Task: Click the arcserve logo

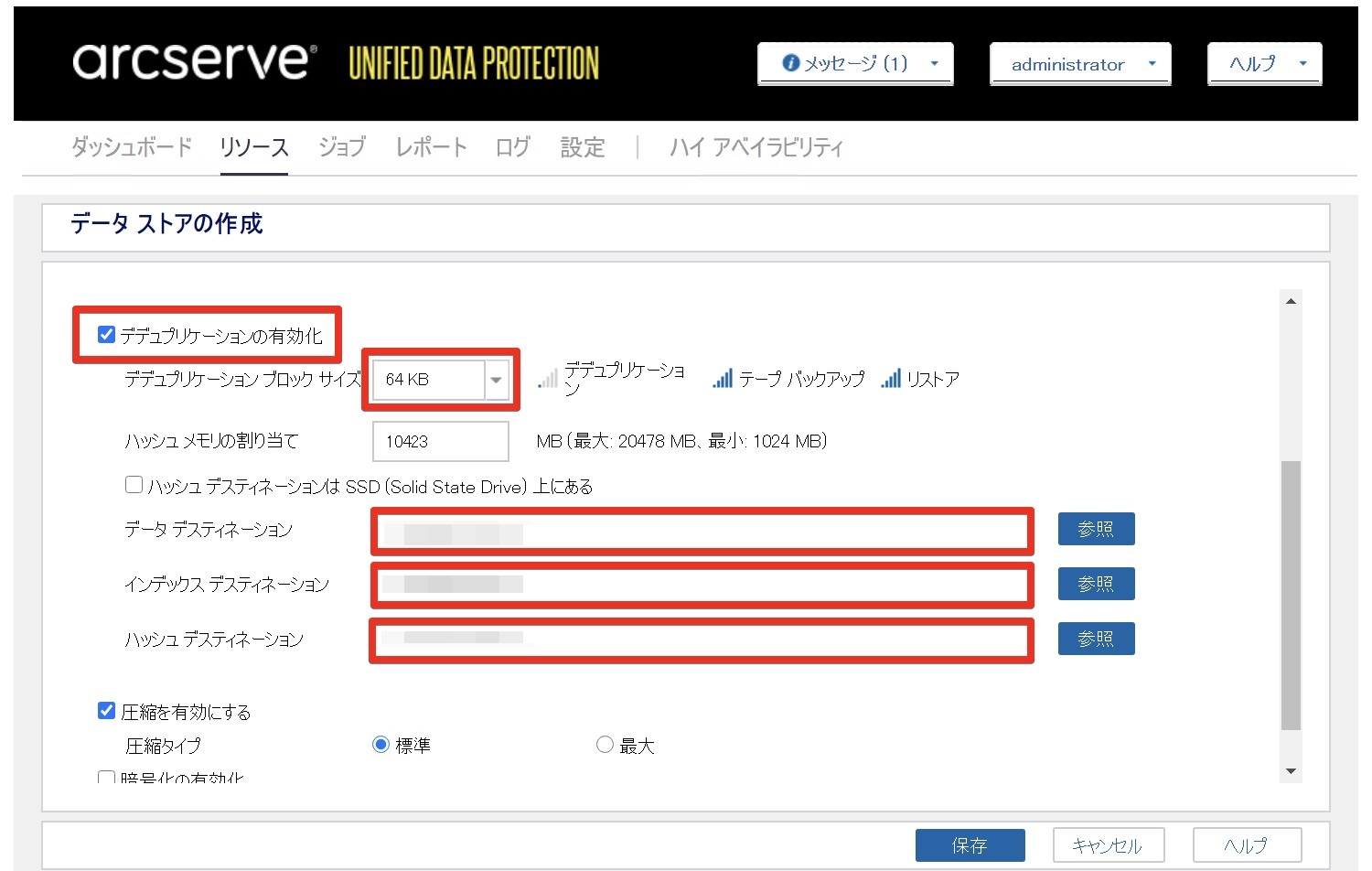Action: (x=195, y=62)
